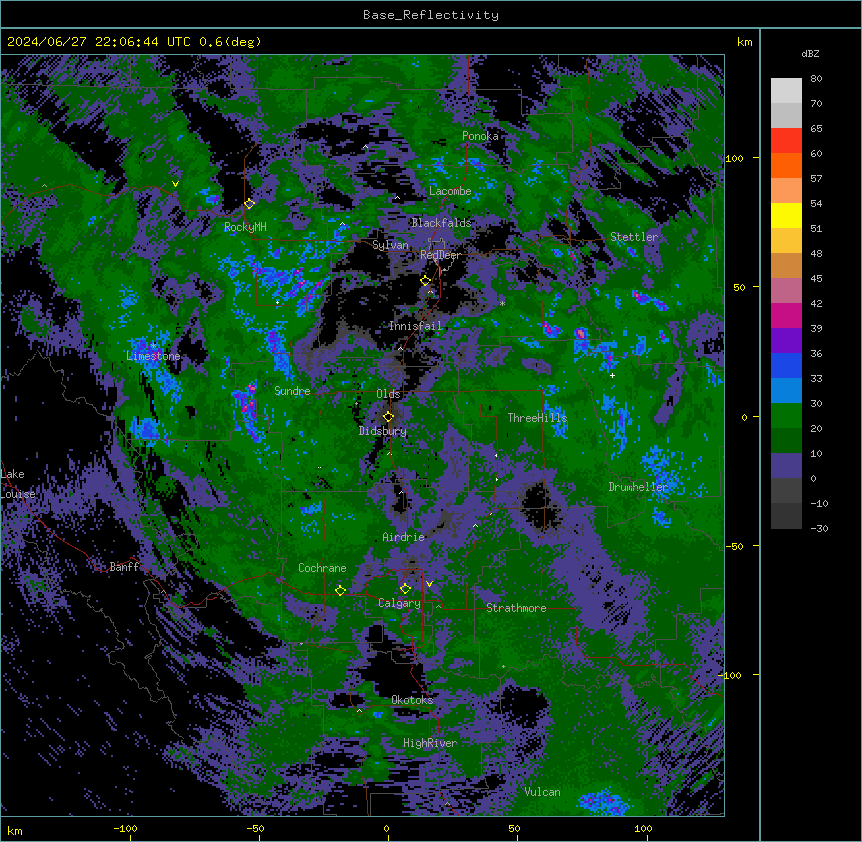Click the yellow 54 dBZ legend swatch
The image size is (862, 842).
pyautogui.click(x=786, y=215)
